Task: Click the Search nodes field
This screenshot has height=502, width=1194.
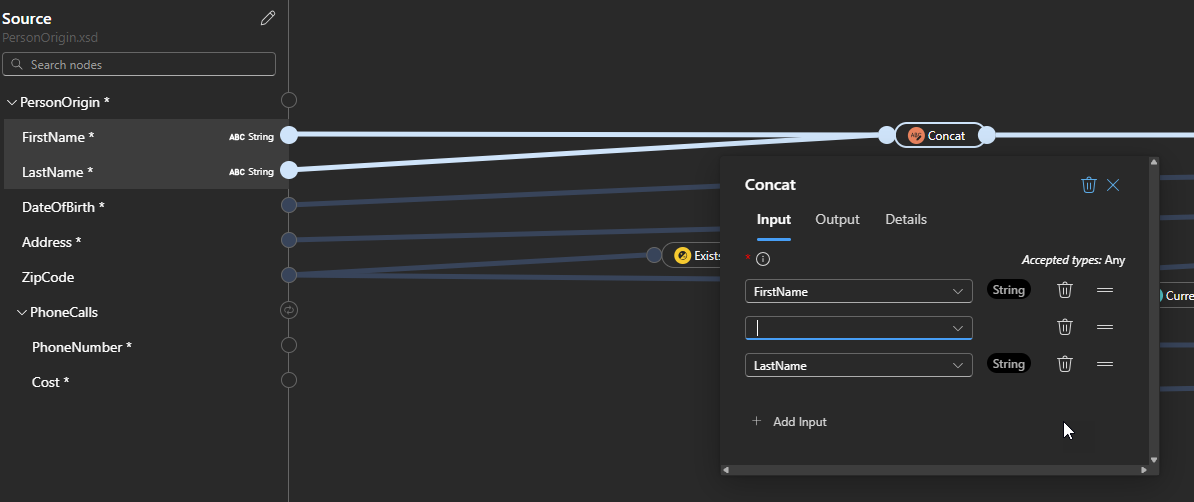Action: [x=139, y=65]
